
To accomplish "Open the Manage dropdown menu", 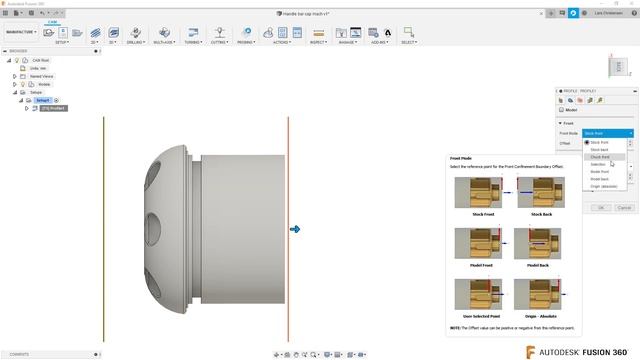I will pos(348,42).
